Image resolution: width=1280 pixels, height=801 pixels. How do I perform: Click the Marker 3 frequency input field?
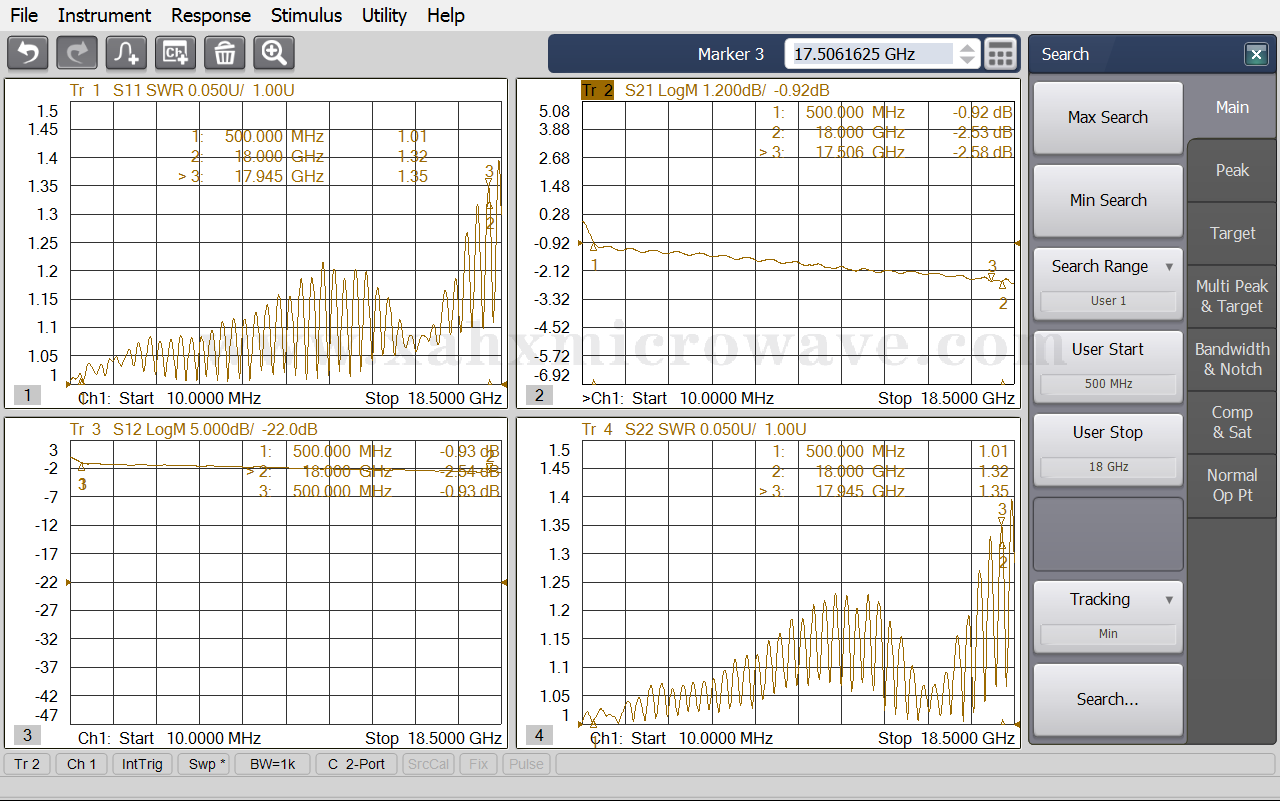(x=870, y=54)
